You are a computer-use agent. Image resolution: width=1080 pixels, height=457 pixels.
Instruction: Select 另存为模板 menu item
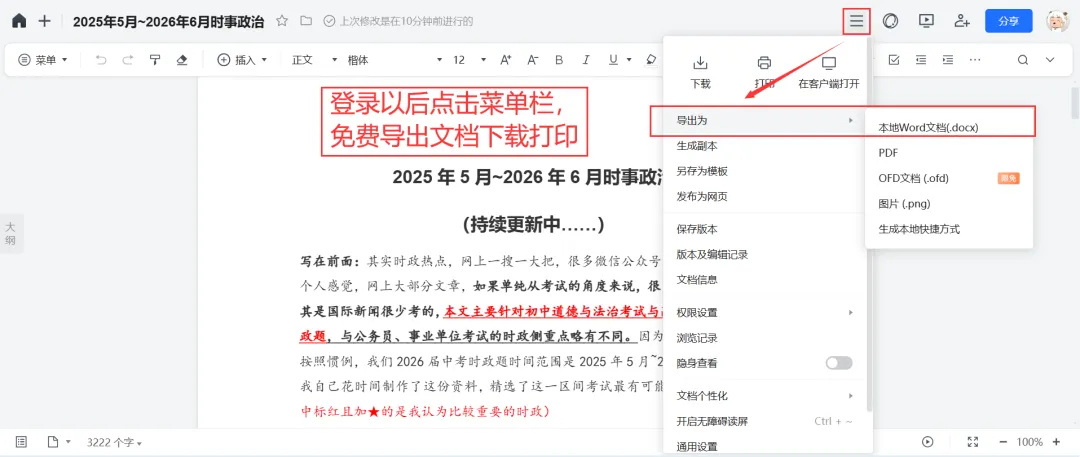(764, 172)
